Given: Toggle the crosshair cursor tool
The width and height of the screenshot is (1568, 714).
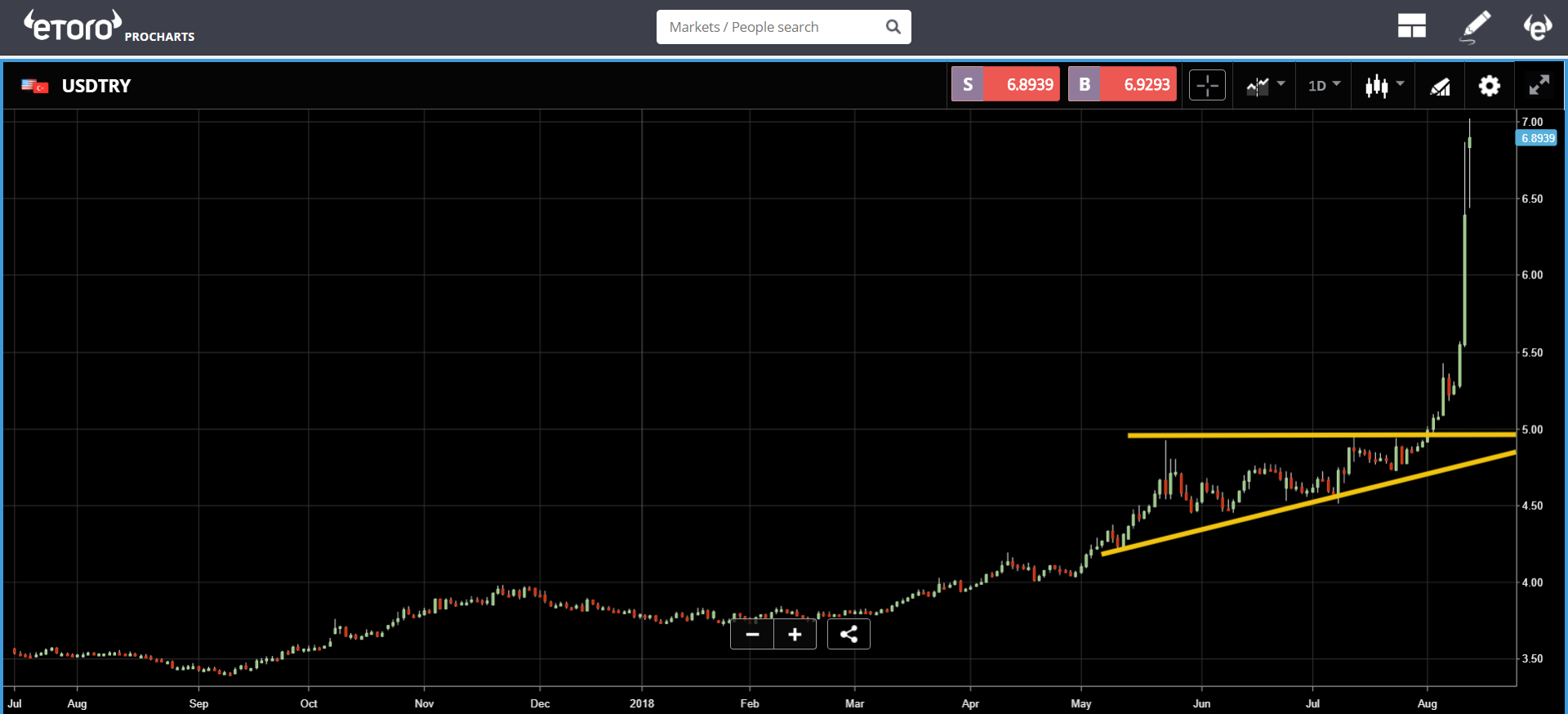Looking at the screenshot, I should tap(1207, 85).
